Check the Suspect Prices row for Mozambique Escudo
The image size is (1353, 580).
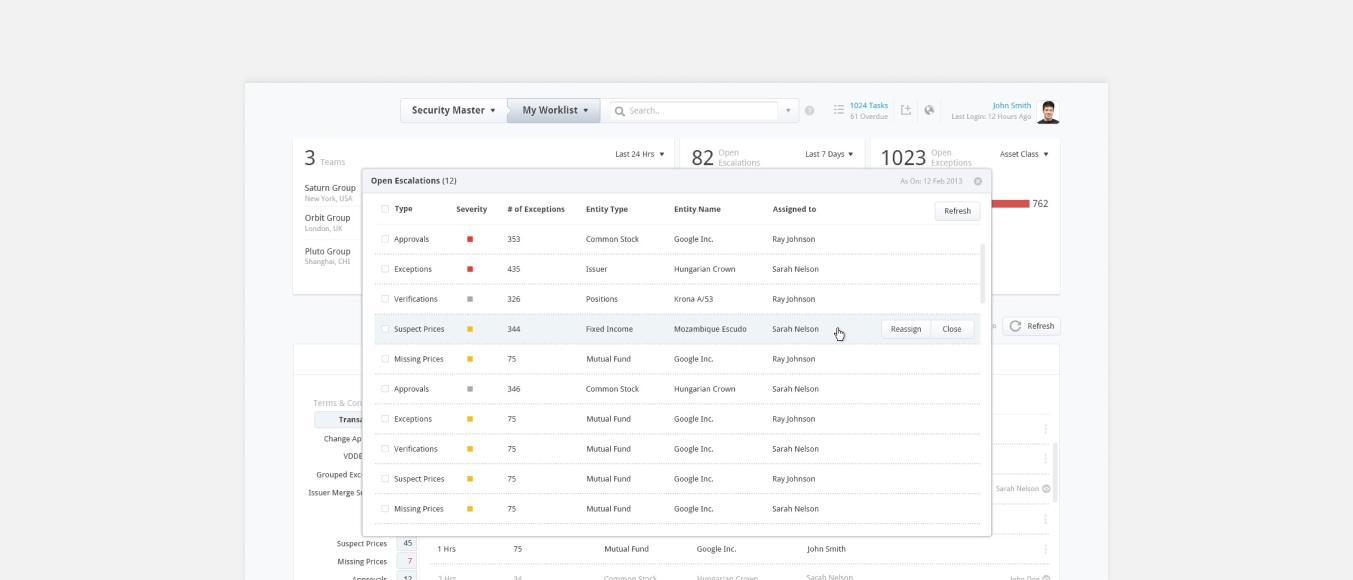[x=385, y=329]
